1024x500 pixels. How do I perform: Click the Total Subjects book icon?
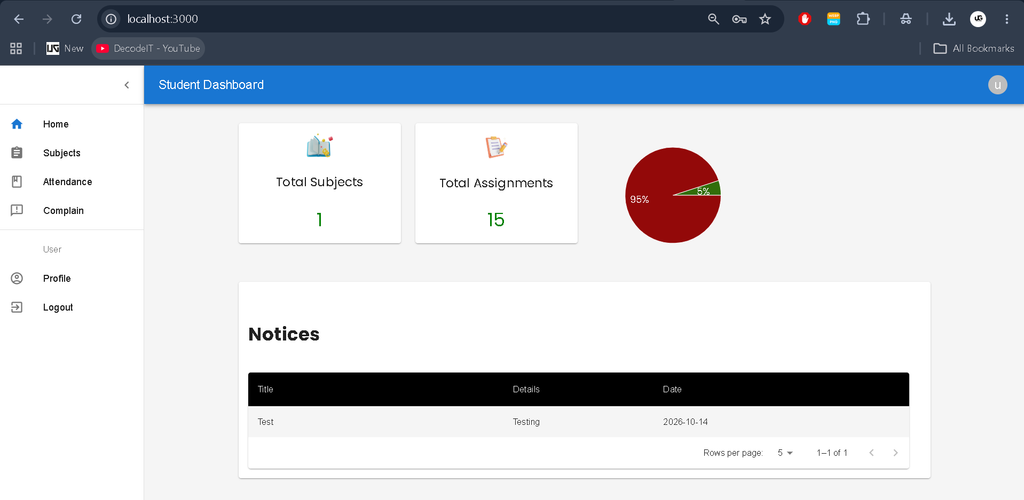tap(319, 146)
